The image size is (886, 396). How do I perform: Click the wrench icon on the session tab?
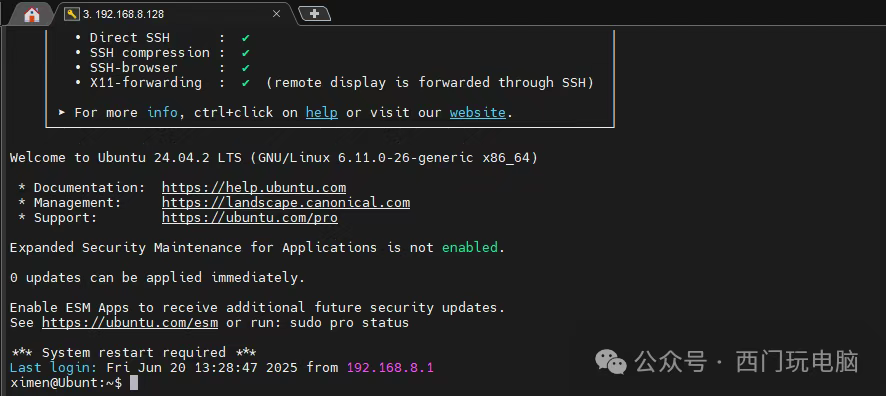pos(72,14)
